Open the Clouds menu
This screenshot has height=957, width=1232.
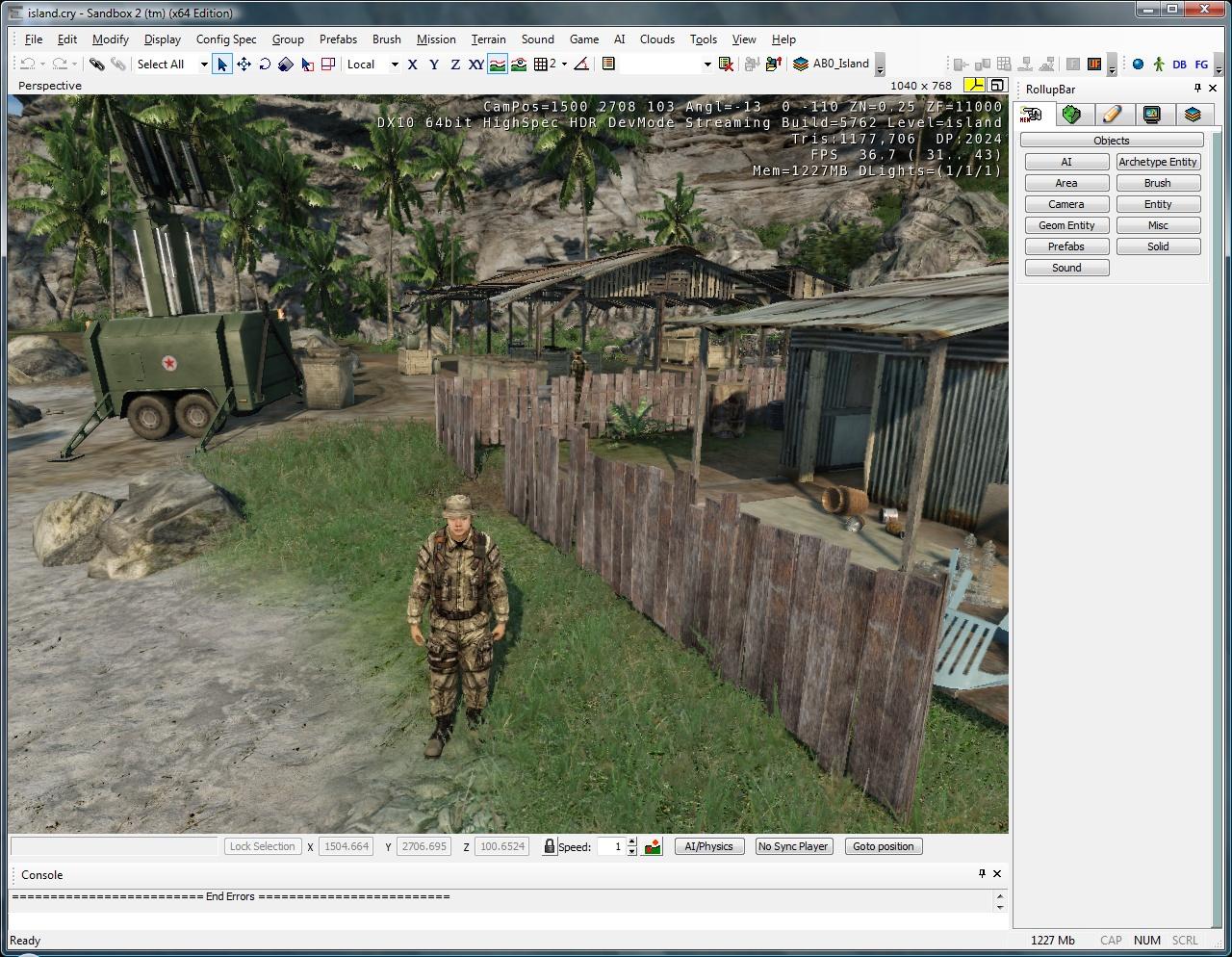click(656, 39)
